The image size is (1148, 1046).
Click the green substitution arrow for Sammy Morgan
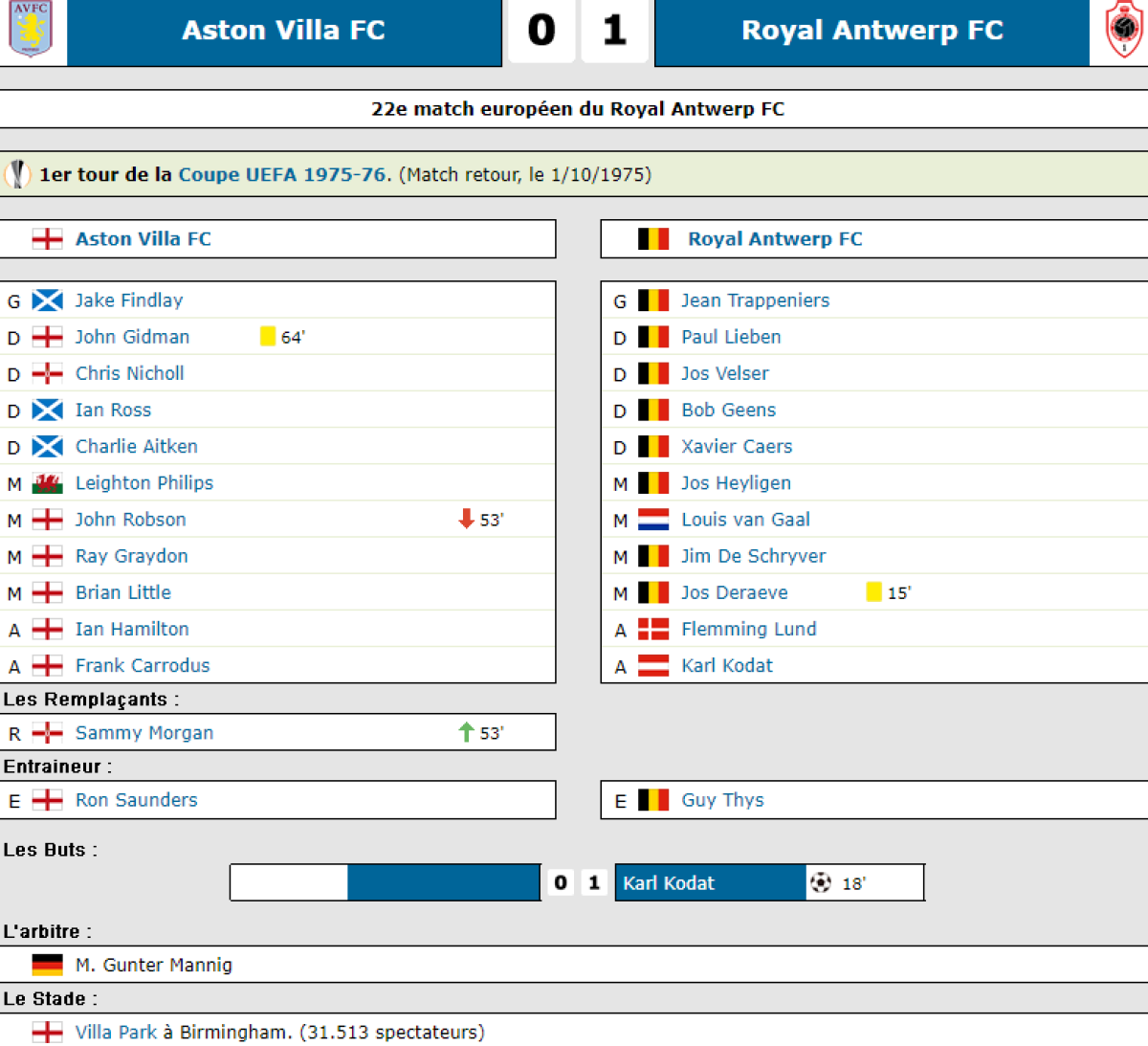pyautogui.click(x=466, y=732)
